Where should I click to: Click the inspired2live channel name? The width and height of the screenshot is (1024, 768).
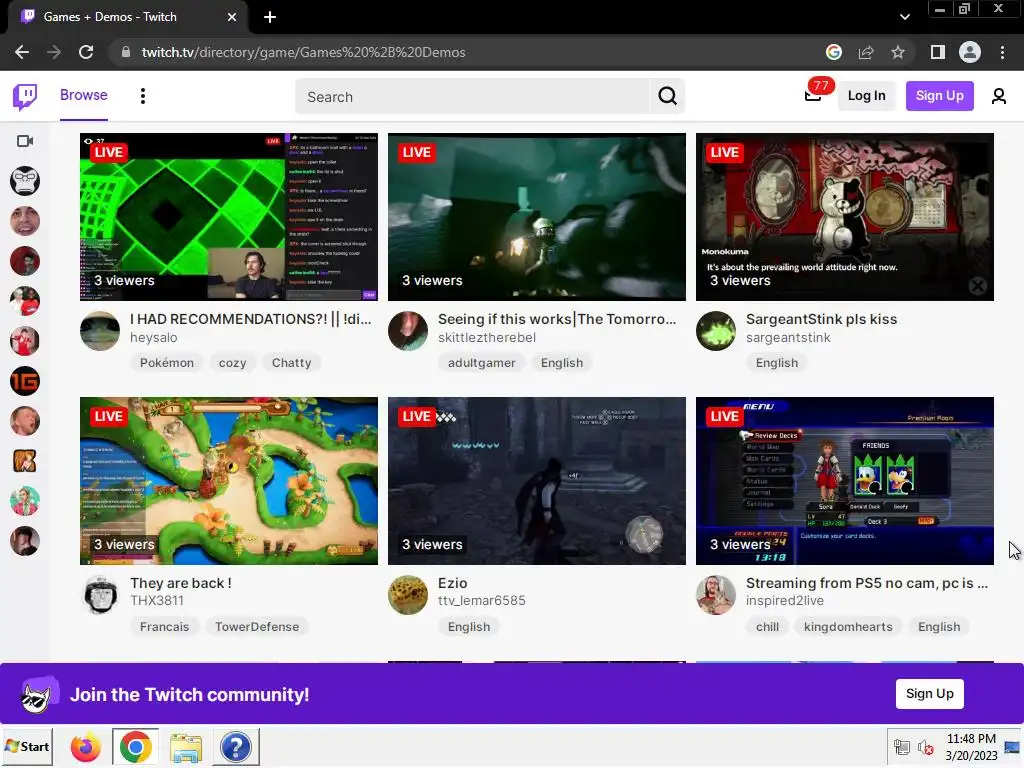pos(785,601)
